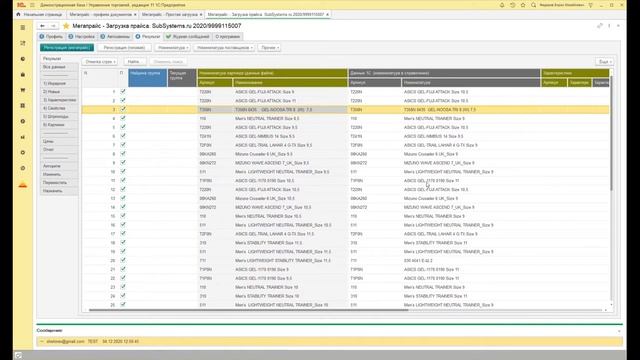
Task: Add this form to favorites with the yellow star
Action: click(x=66, y=26)
